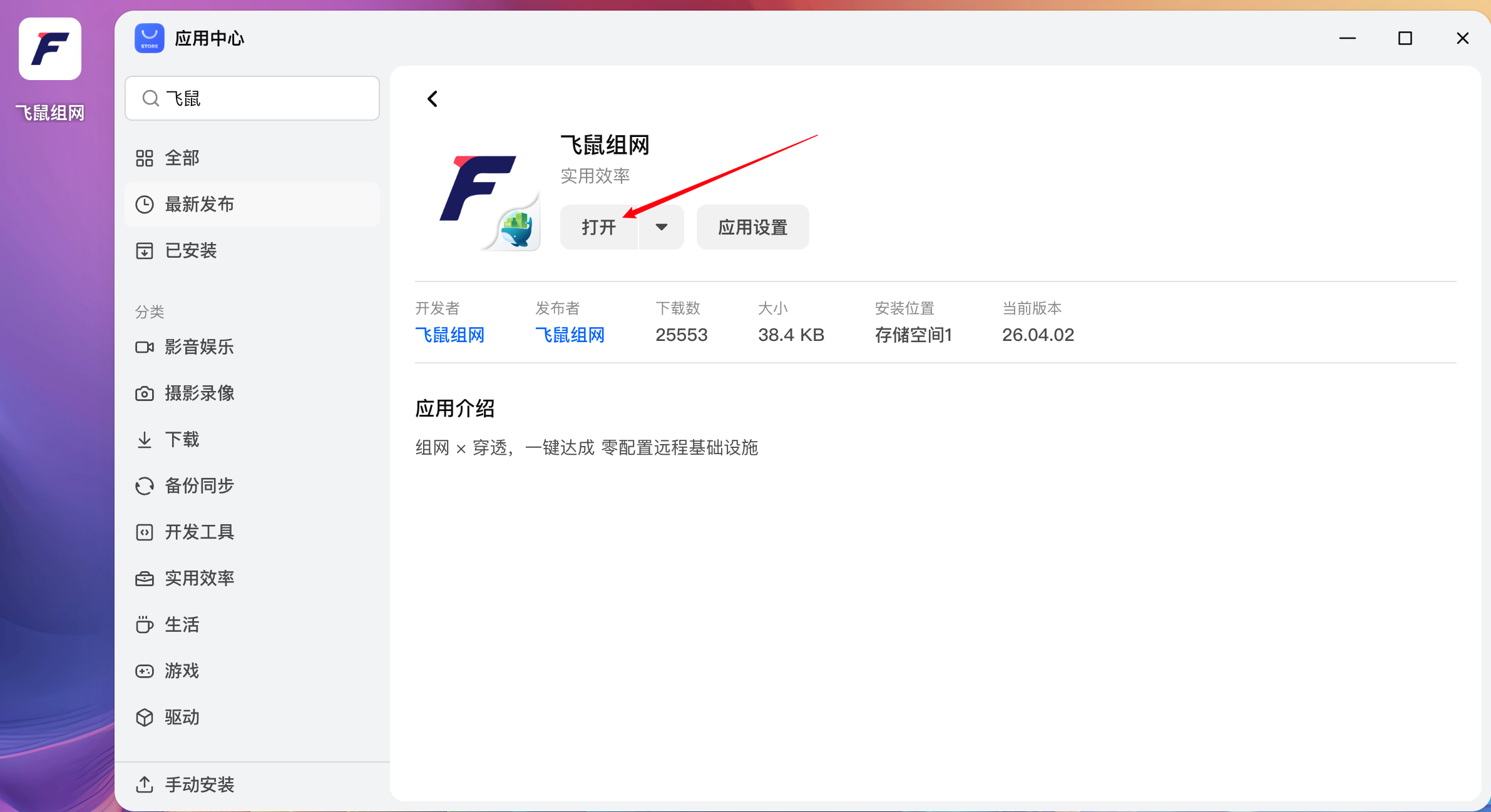Viewport: 1491px width, 812px height.
Task: Open the developer link 飞鼠组网
Action: point(450,335)
